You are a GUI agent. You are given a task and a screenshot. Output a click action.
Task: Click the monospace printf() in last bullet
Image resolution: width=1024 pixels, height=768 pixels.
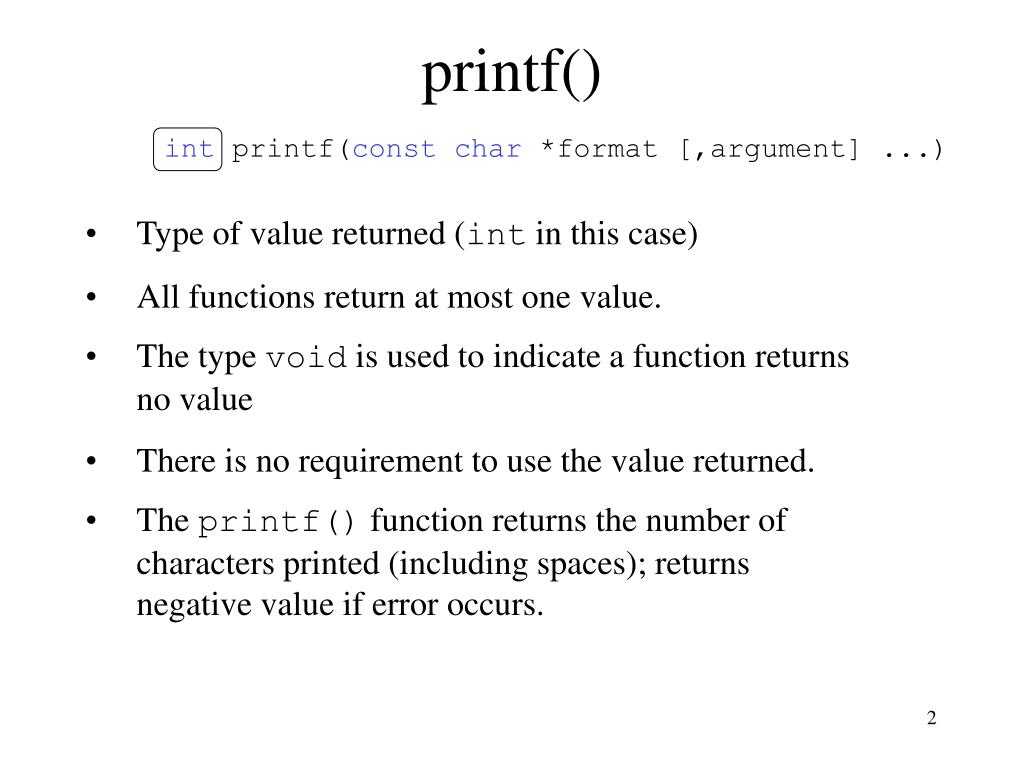tap(277, 522)
